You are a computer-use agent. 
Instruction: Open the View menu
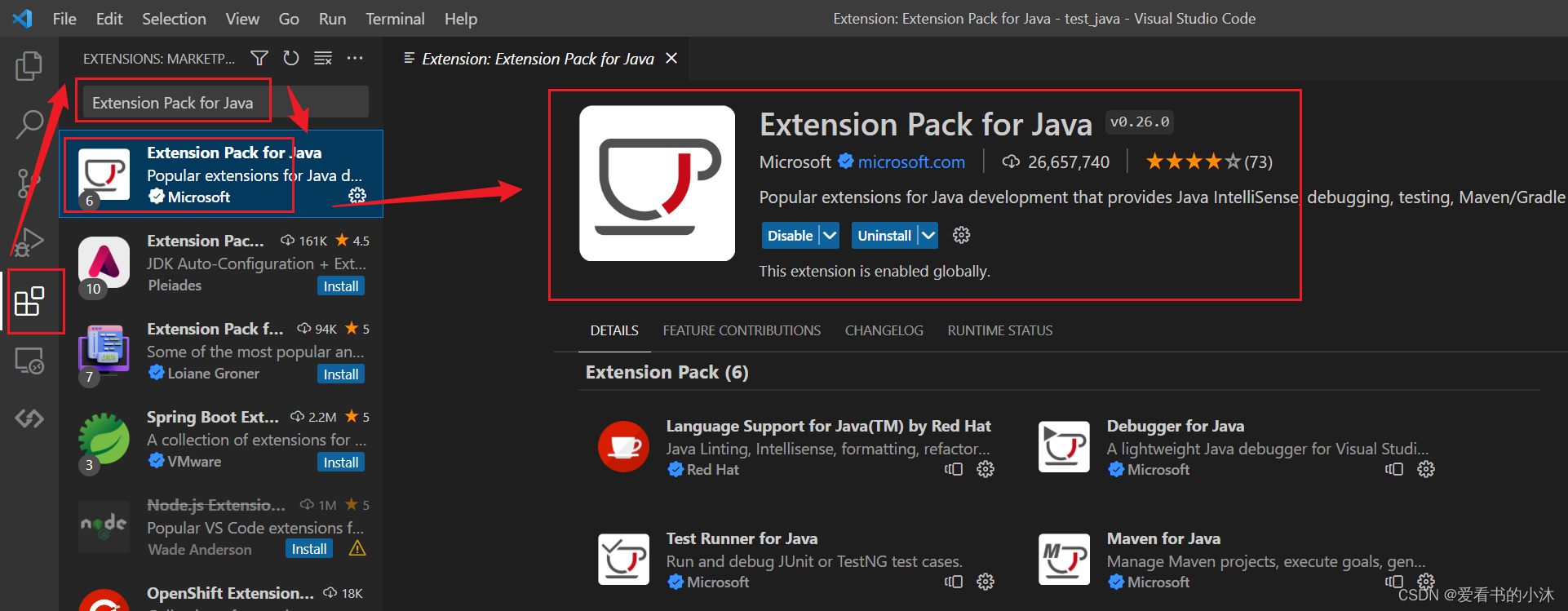242,19
